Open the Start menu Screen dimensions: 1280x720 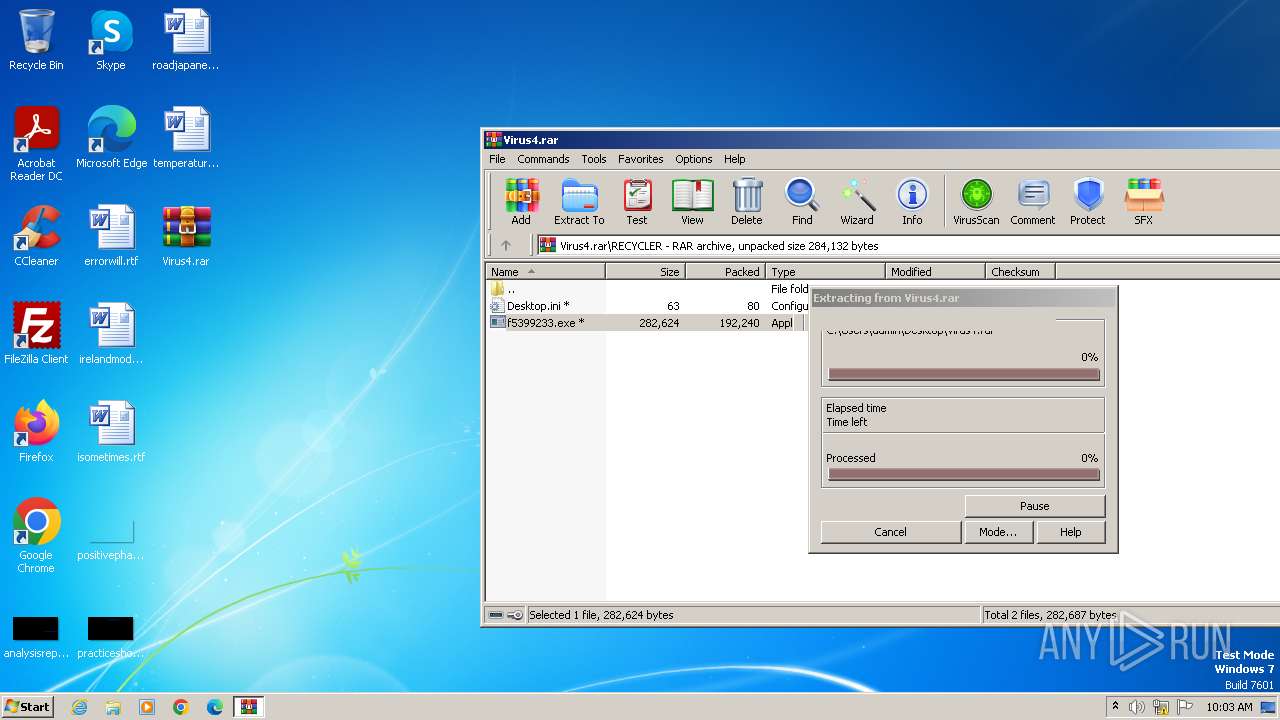27,706
